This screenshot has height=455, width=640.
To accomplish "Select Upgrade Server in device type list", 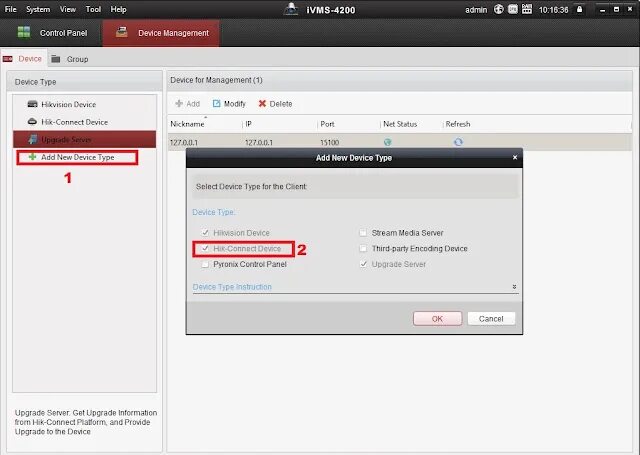I will [84, 139].
